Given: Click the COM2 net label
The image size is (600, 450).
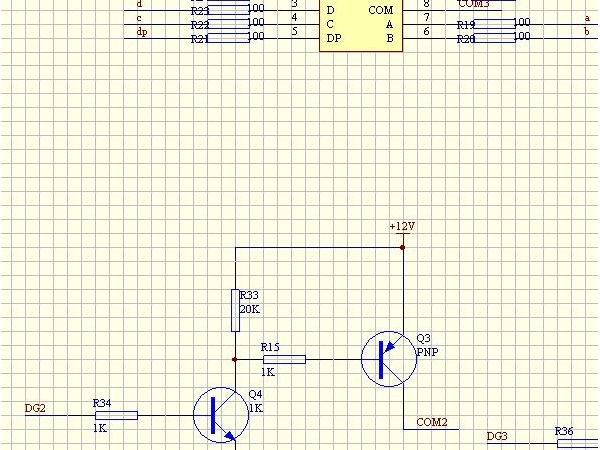Looking at the screenshot, I should 431,422.
